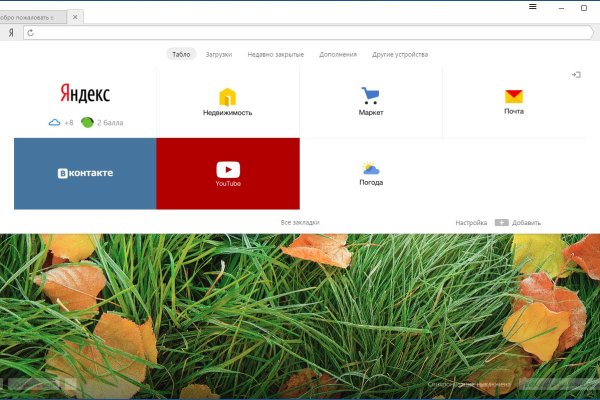
Task: Click the Yandex 'Я' home button
Action: 10,33
